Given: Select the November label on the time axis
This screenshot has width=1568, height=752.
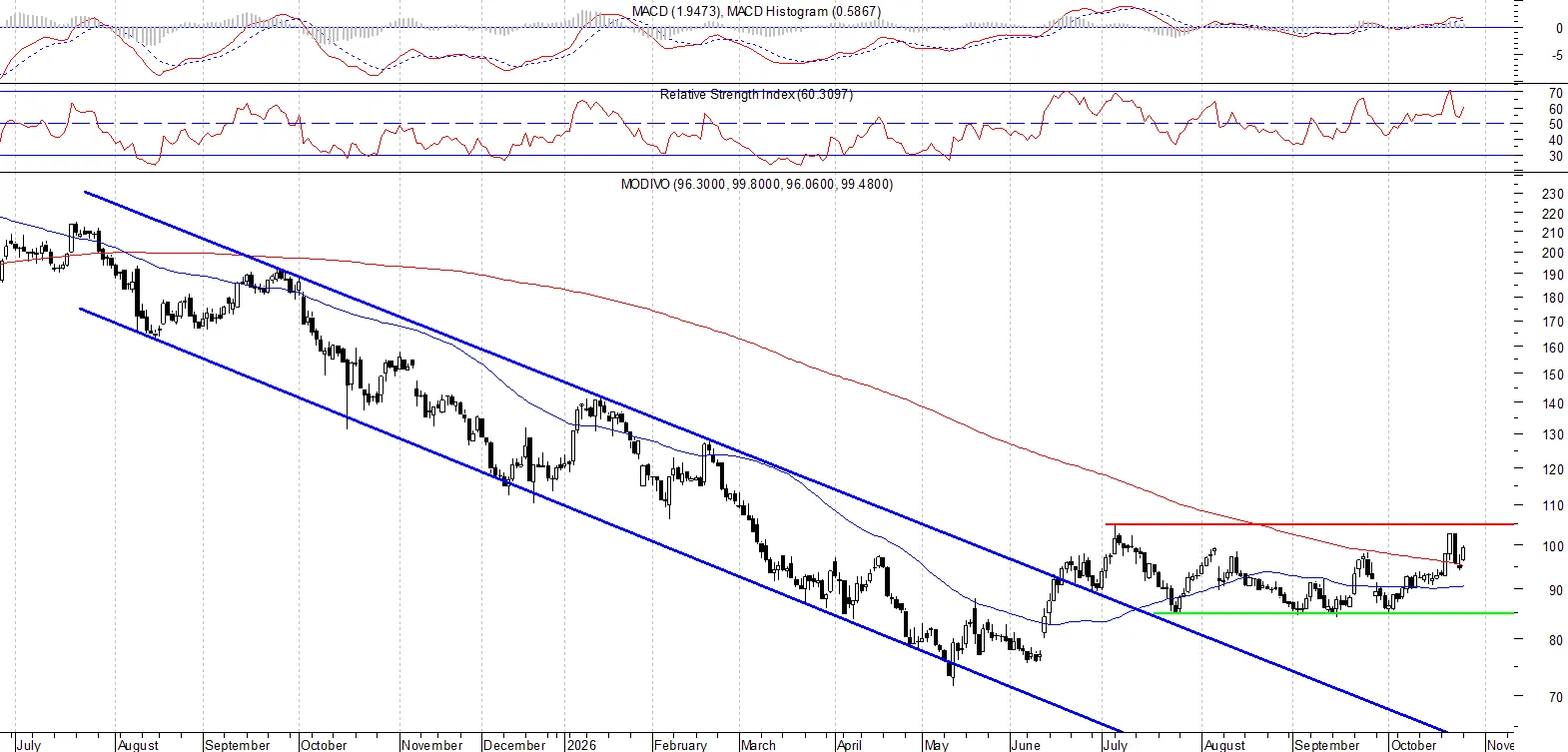Looking at the screenshot, I should coord(431,745).
